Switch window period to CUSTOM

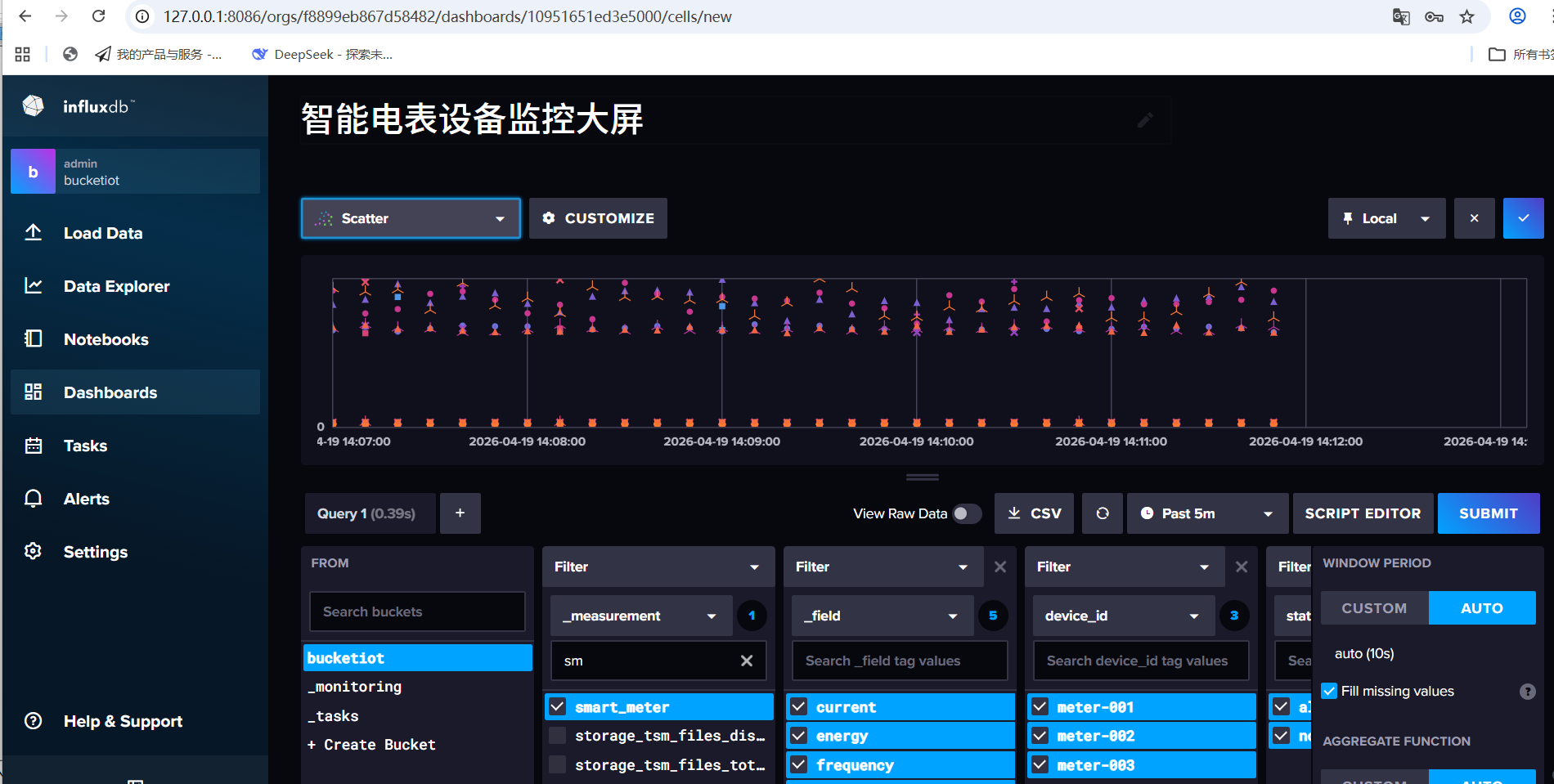point(1375,607)
